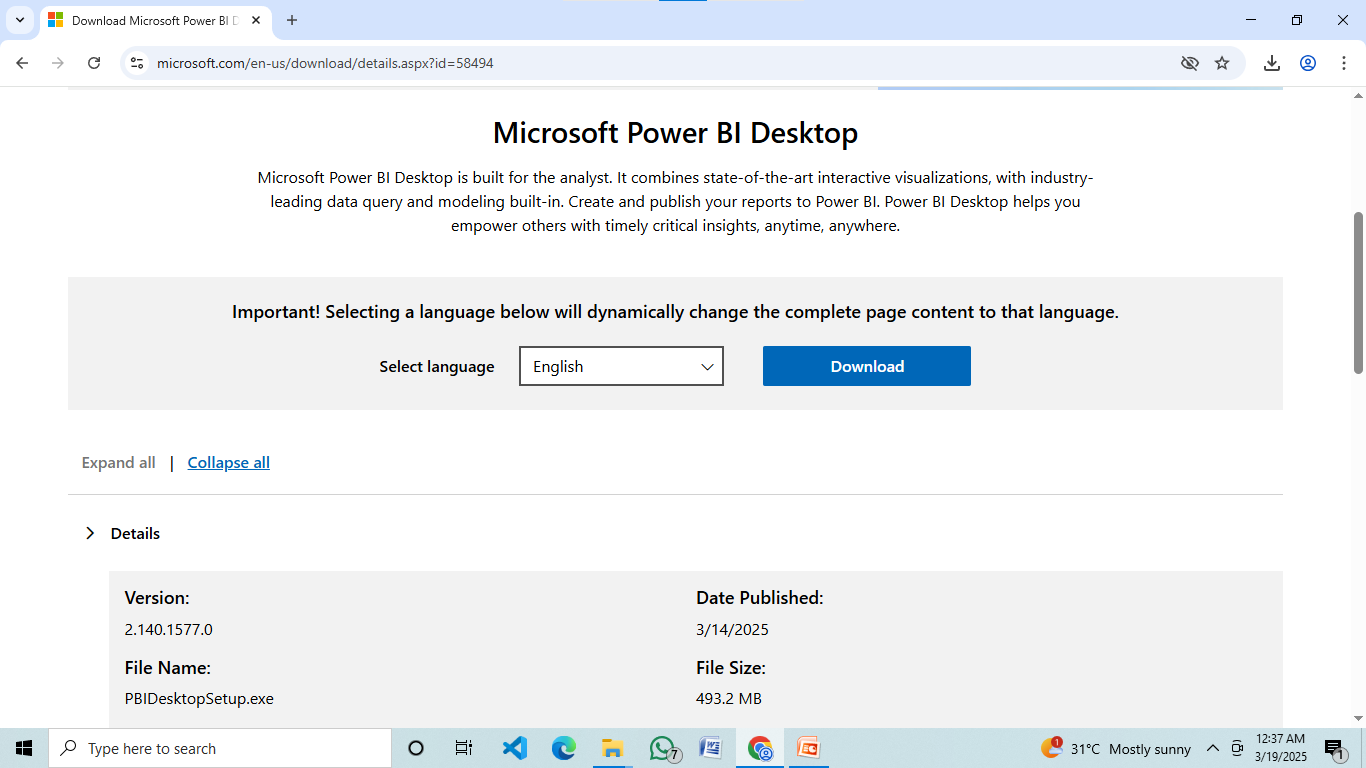
Task: Open the Chrome profile icon
Action: 1308,63
